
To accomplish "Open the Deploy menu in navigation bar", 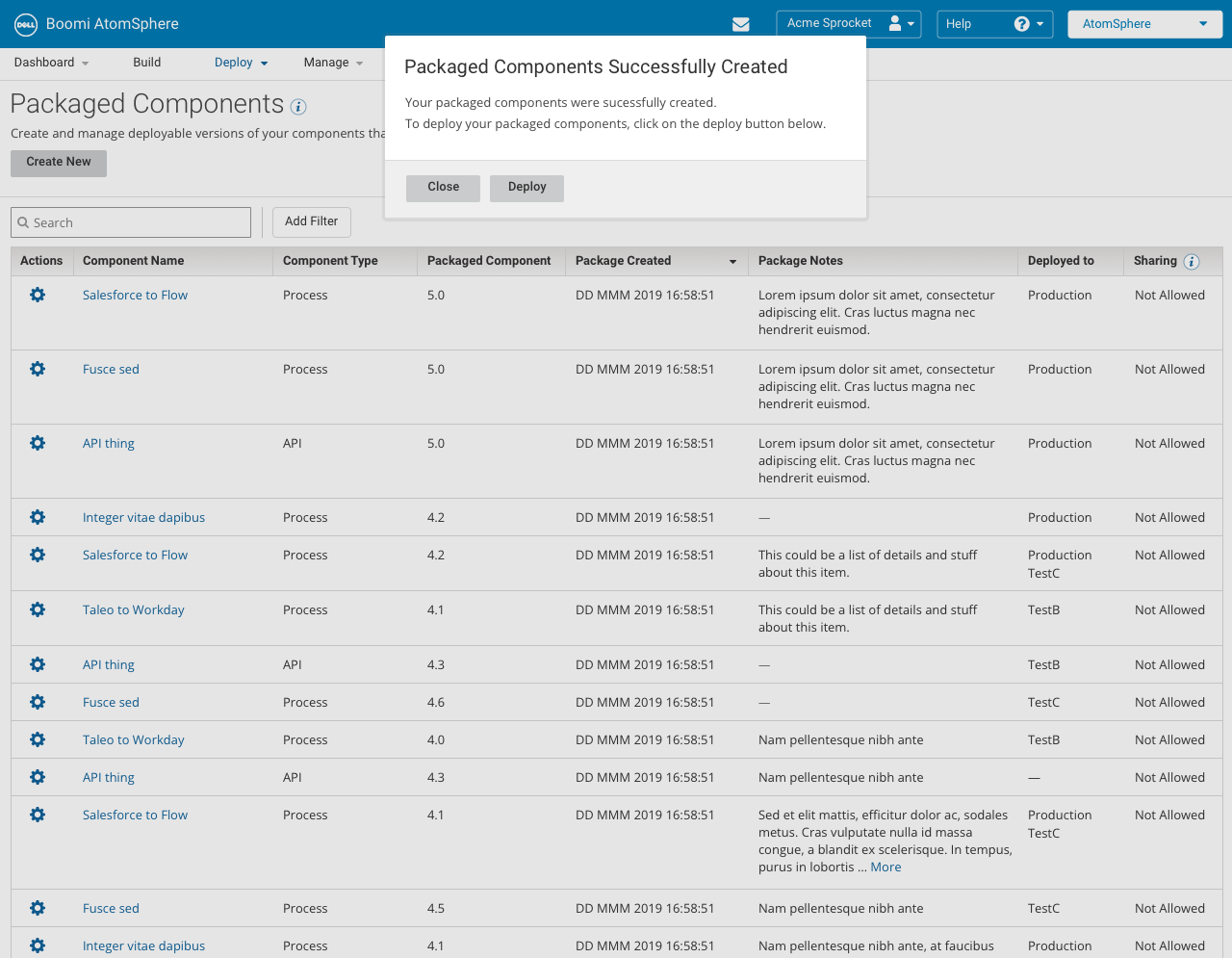I will tap(242, 63).
